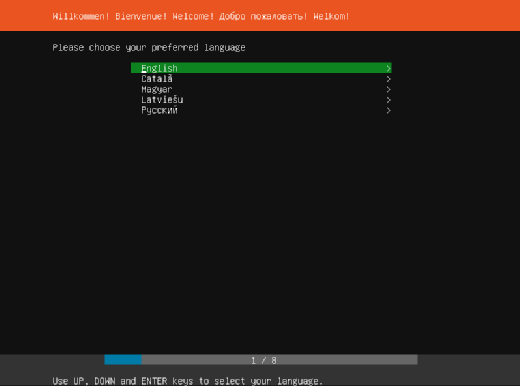Click the 'Please choose your preferred language' heading
The image size is (520, 386).
click(x=149, y=48)
